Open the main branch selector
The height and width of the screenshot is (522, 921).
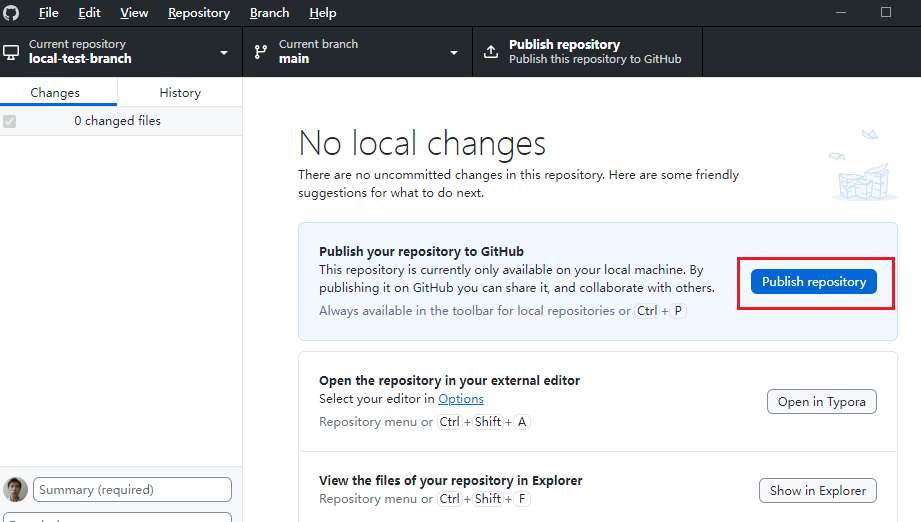click(x=358, y=52)
